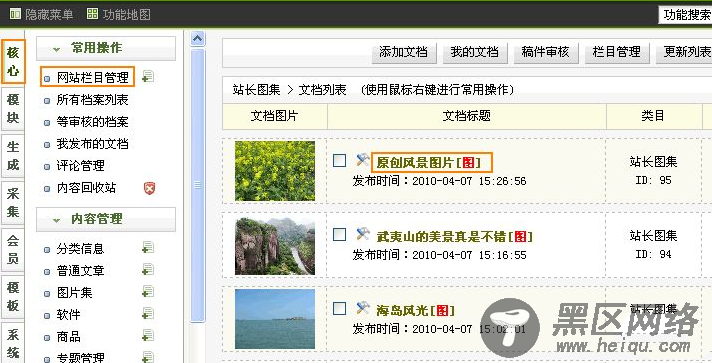Click the yellow flower field thumbnail

coord(275,171)
